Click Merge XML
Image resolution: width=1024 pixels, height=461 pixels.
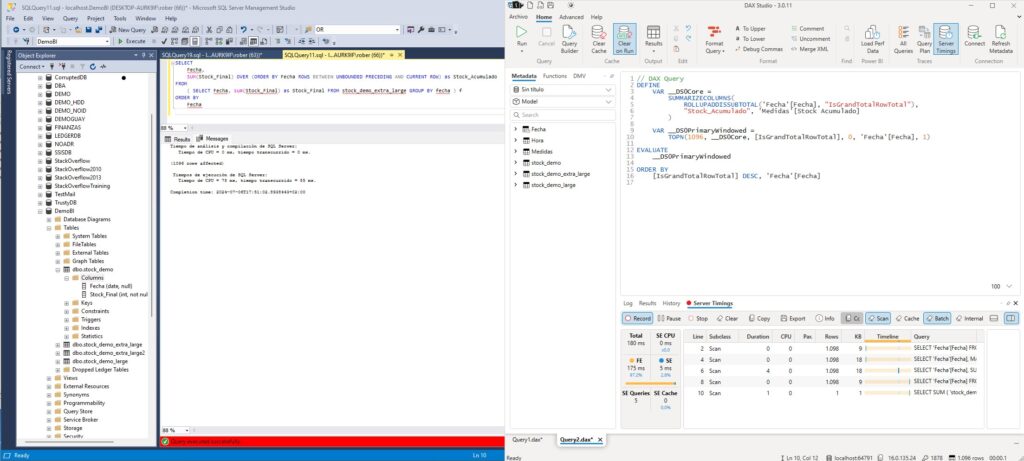(x=809, y=48)
